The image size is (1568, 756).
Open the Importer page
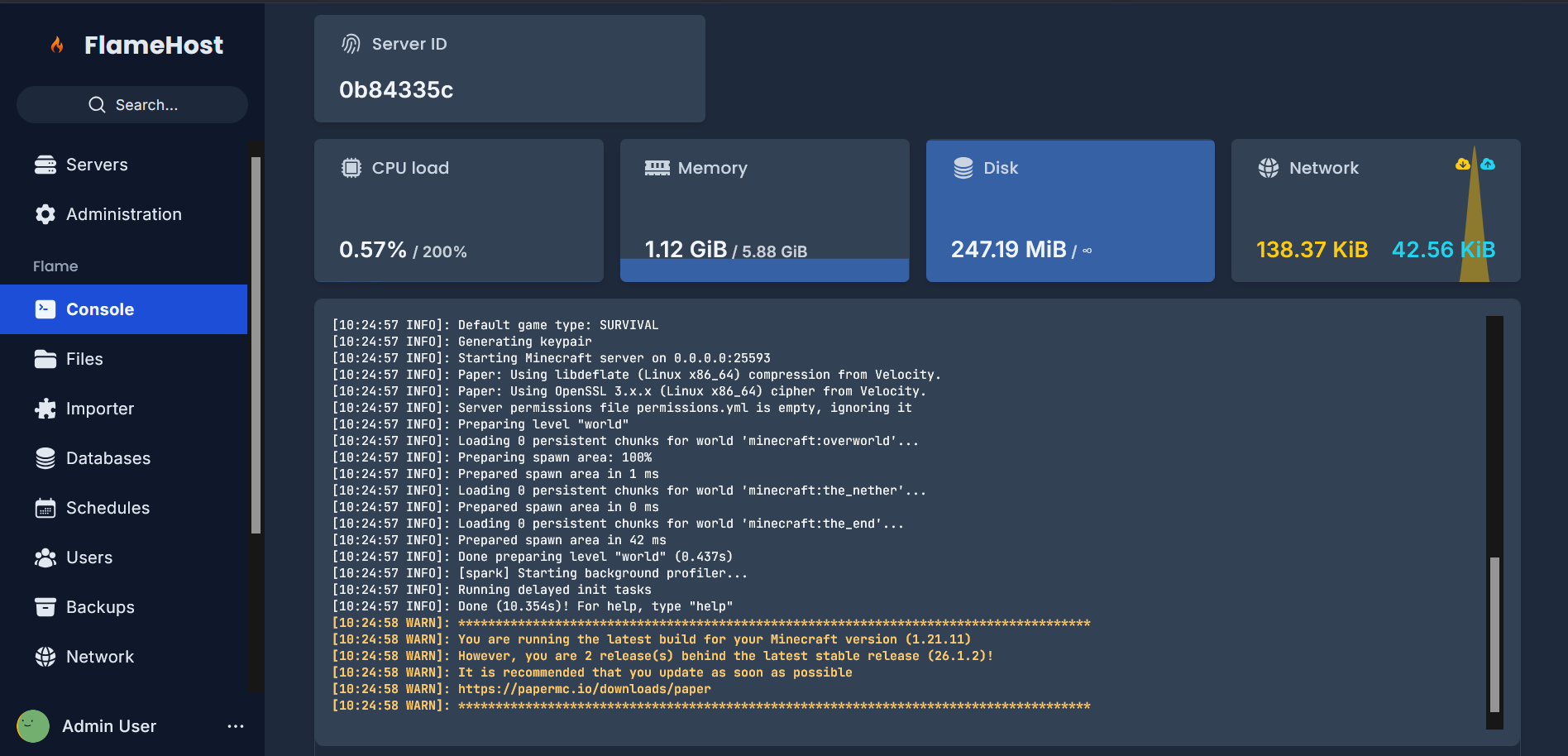pyautogui.click(x=124, y=409)
